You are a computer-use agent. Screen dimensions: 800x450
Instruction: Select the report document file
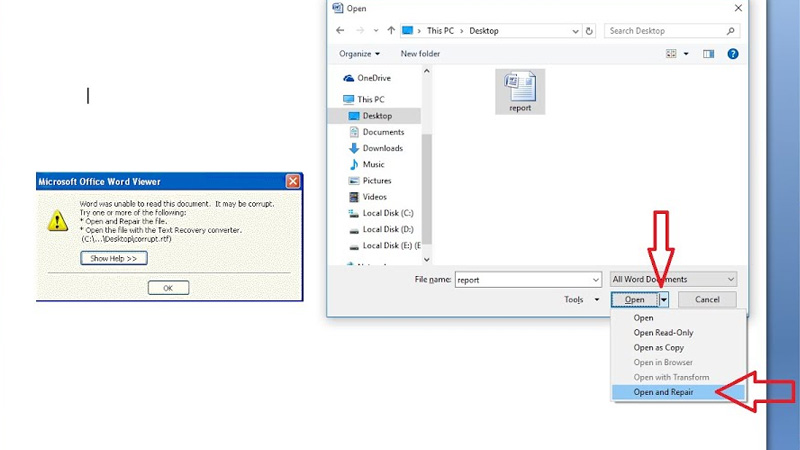click(520, 92)
